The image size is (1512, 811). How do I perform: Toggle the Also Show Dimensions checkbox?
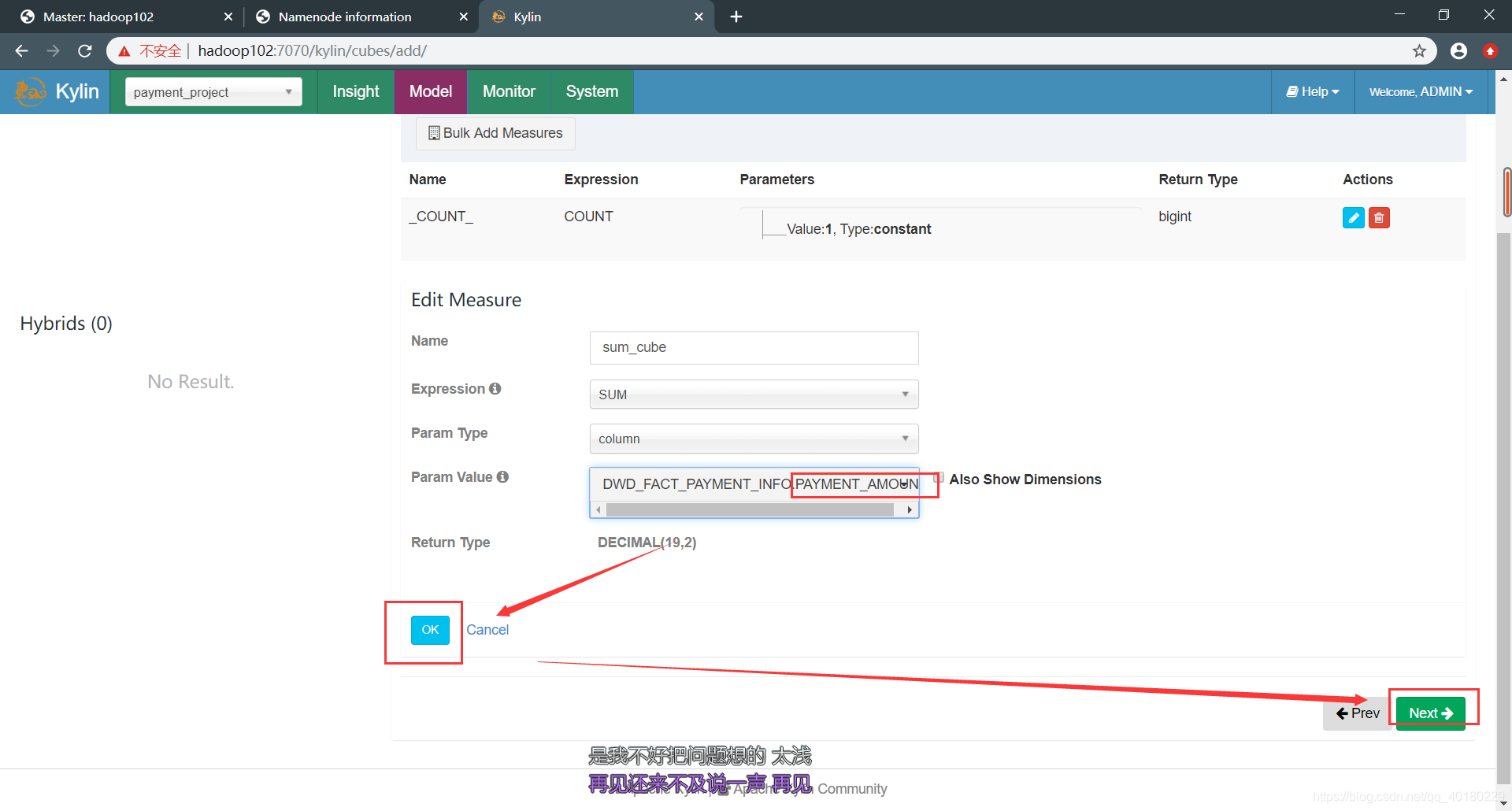click(x=939, y=478)
